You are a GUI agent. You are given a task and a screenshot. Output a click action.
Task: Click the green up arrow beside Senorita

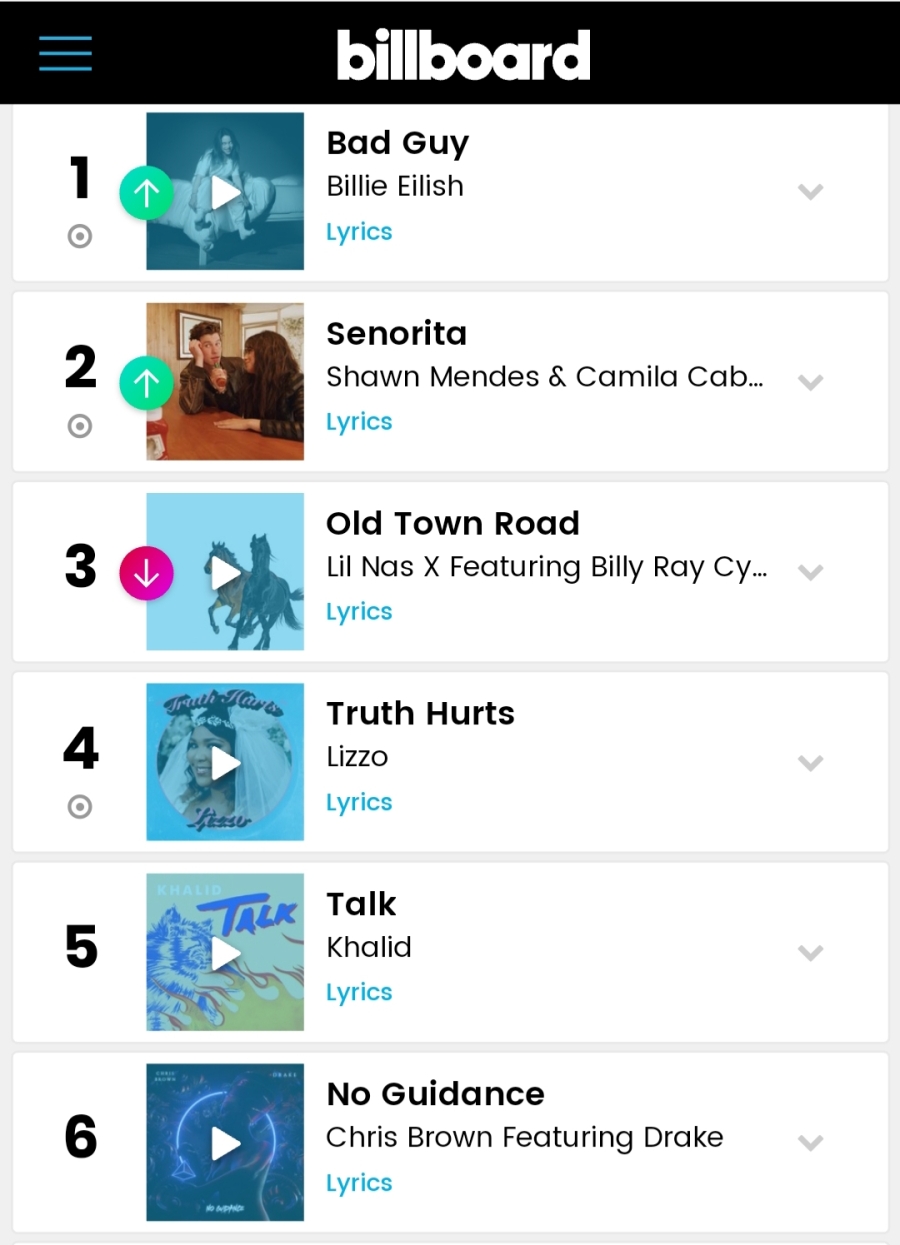pos(147,384)
